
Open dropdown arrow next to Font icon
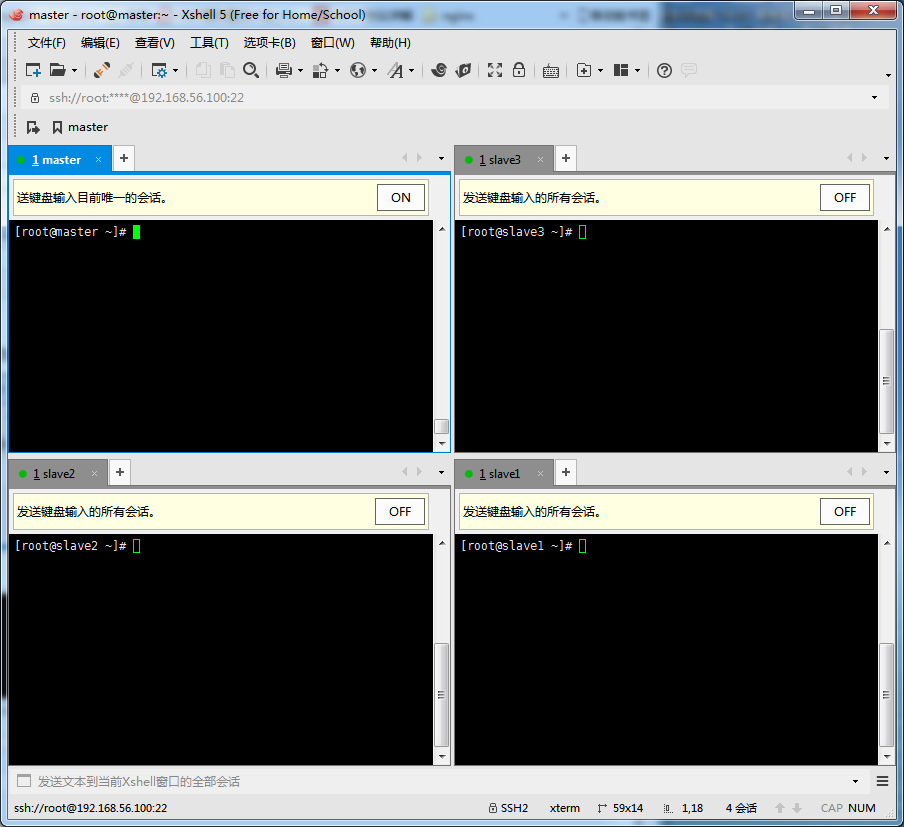(x=411, y=71)
